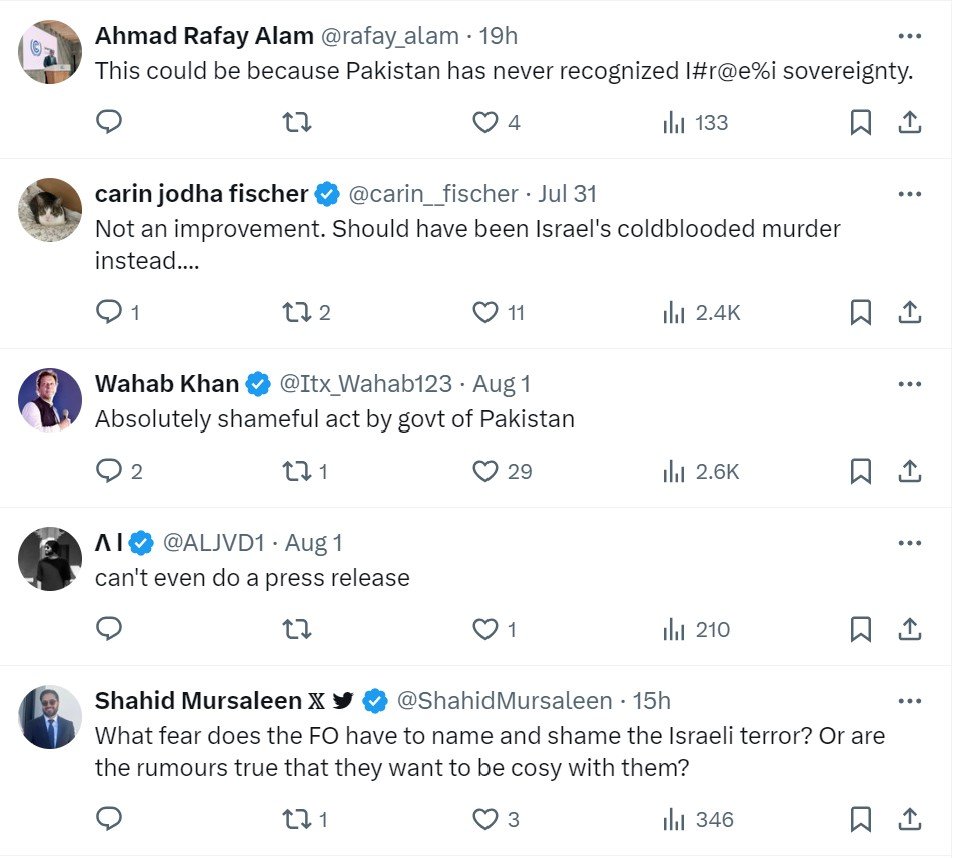The height and width of the screenshot is (858, 972).
Task: Bookmark the ALJVD1 tweet
Action: (860, 629)
